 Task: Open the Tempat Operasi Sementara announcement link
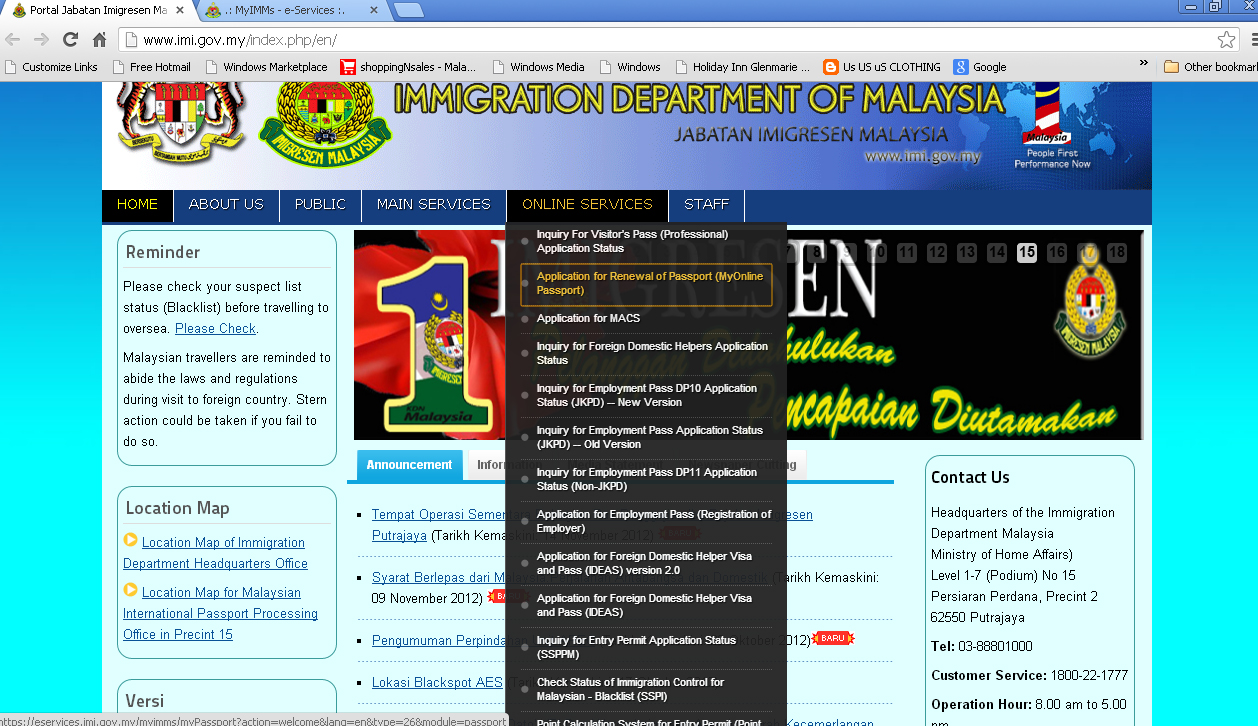438,515
